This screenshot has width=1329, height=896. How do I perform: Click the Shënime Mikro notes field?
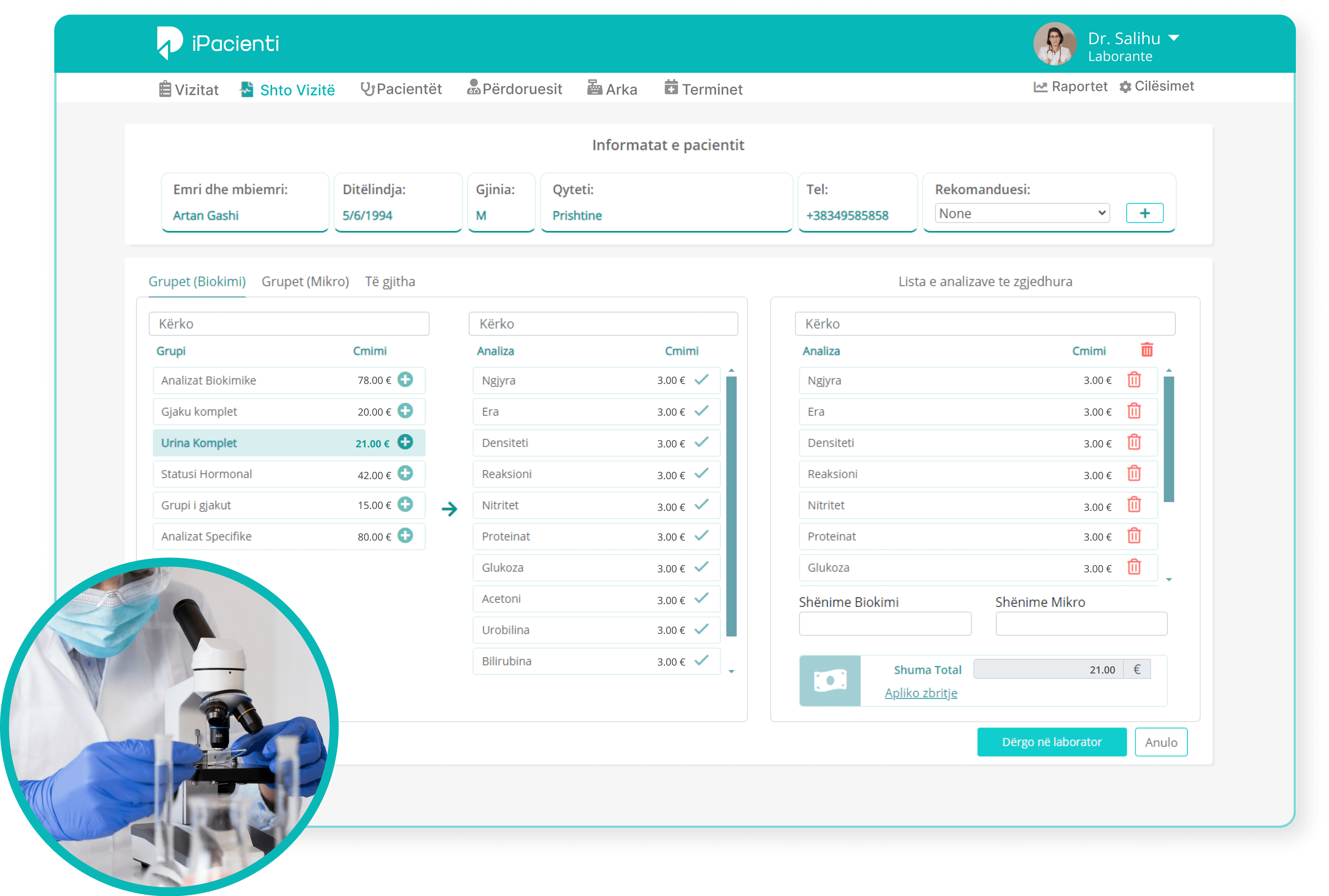pos(1081,623)
